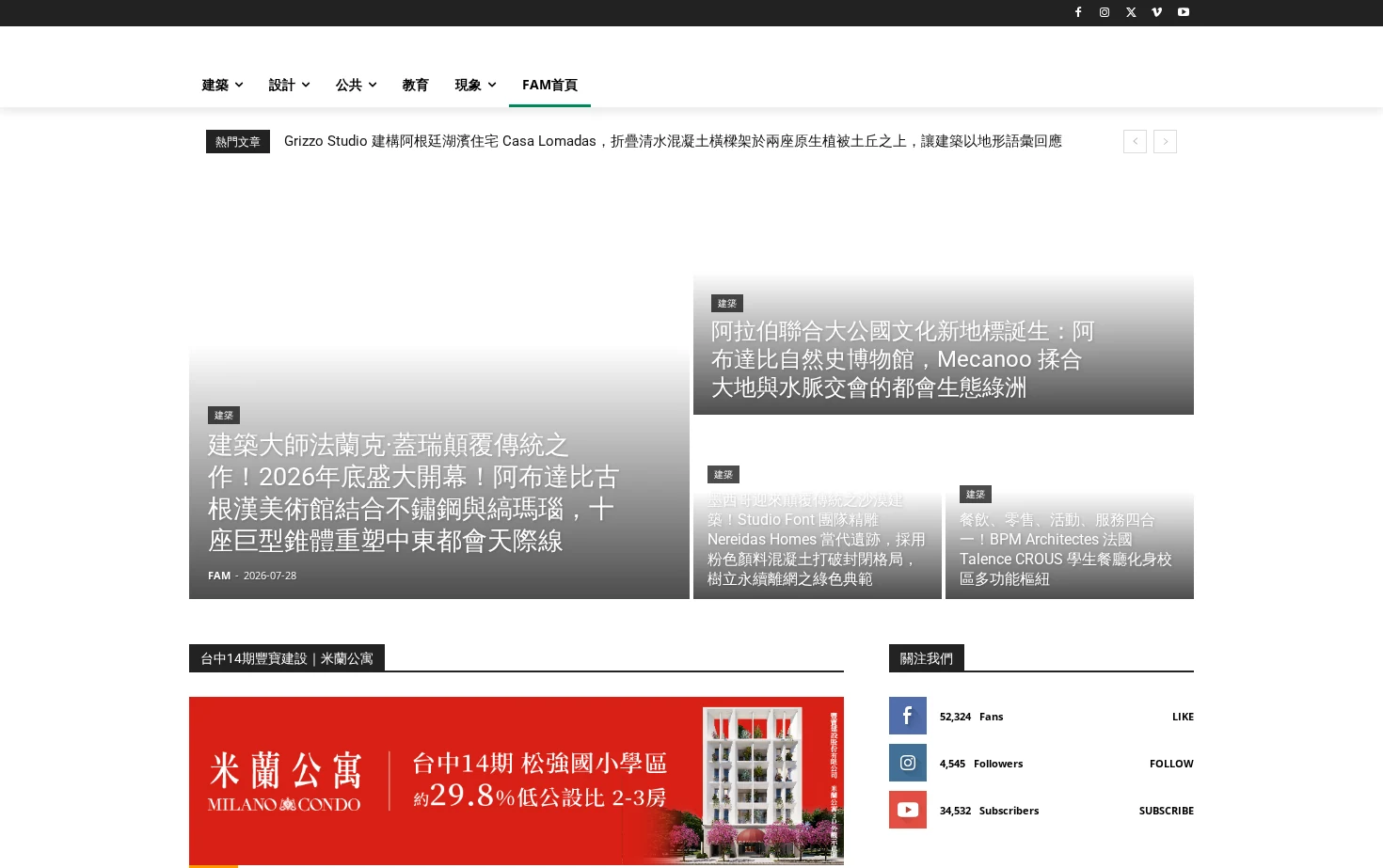The height and width of the screenshot is (868, 1383).
Task: Click SUBSCRIBE for YouTube channel
Action: (x=1167, y=811)
